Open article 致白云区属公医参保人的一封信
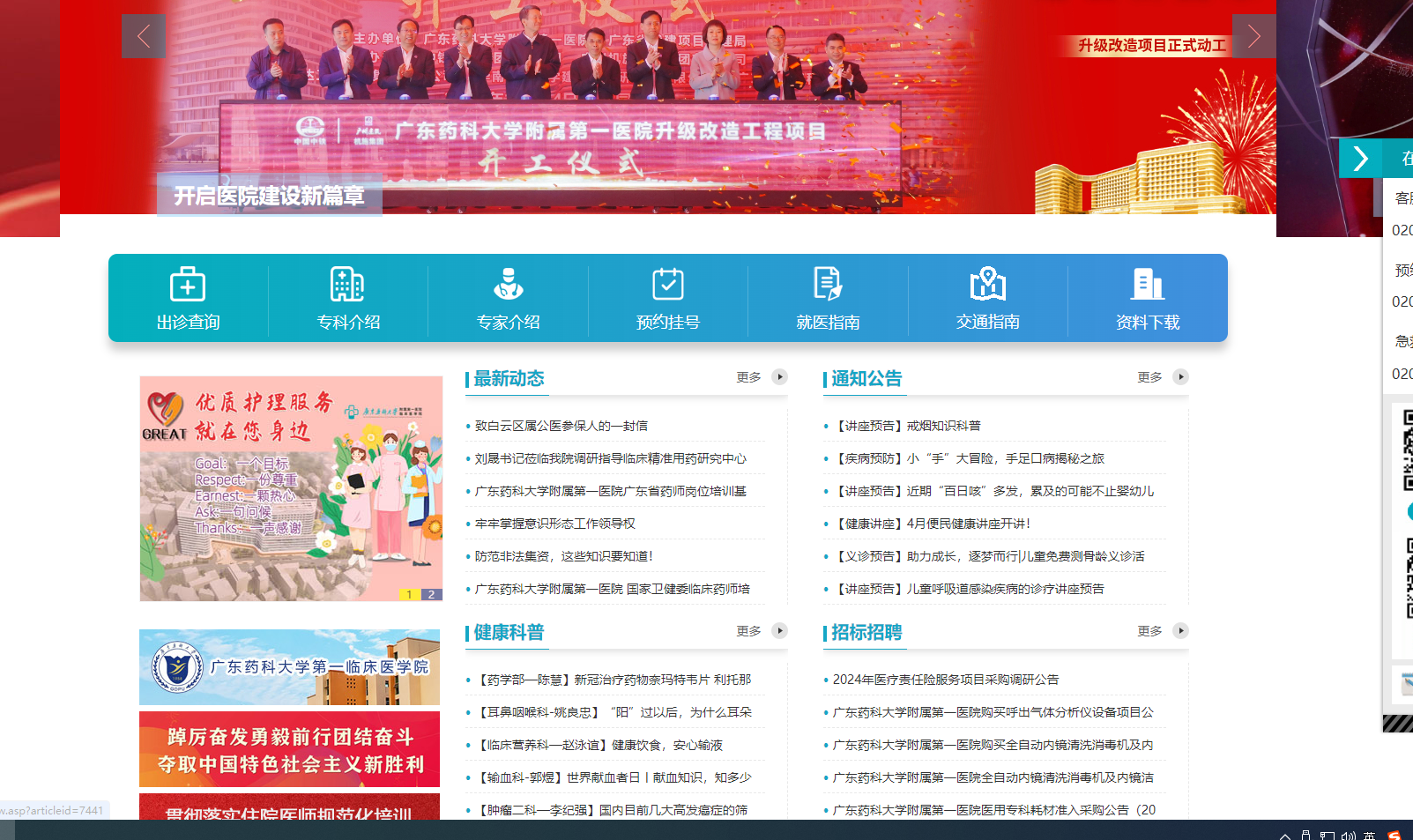1413x840 pixels. tap(561, 426)
